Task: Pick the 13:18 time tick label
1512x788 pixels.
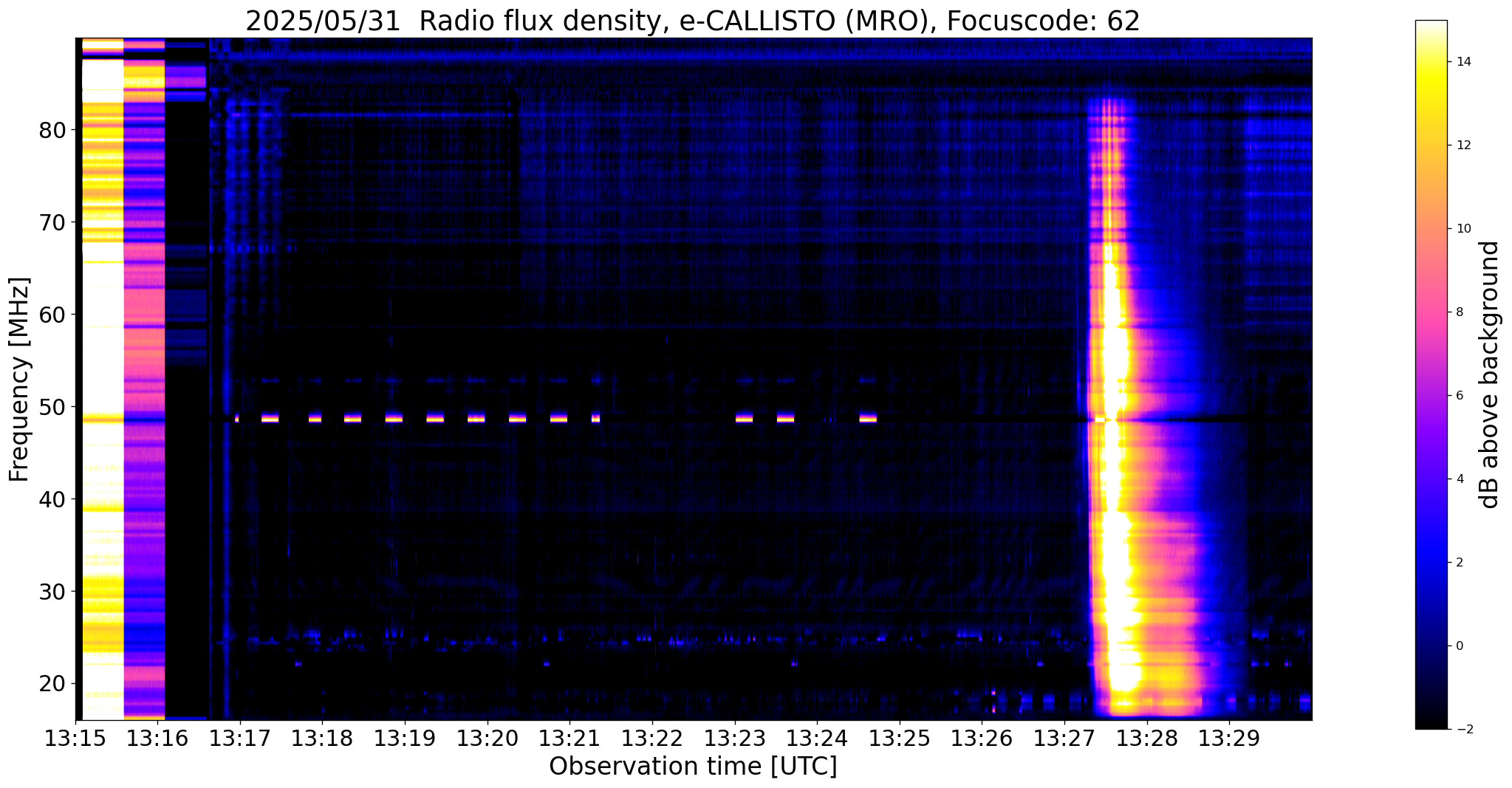Action: [x=322, y=738]
